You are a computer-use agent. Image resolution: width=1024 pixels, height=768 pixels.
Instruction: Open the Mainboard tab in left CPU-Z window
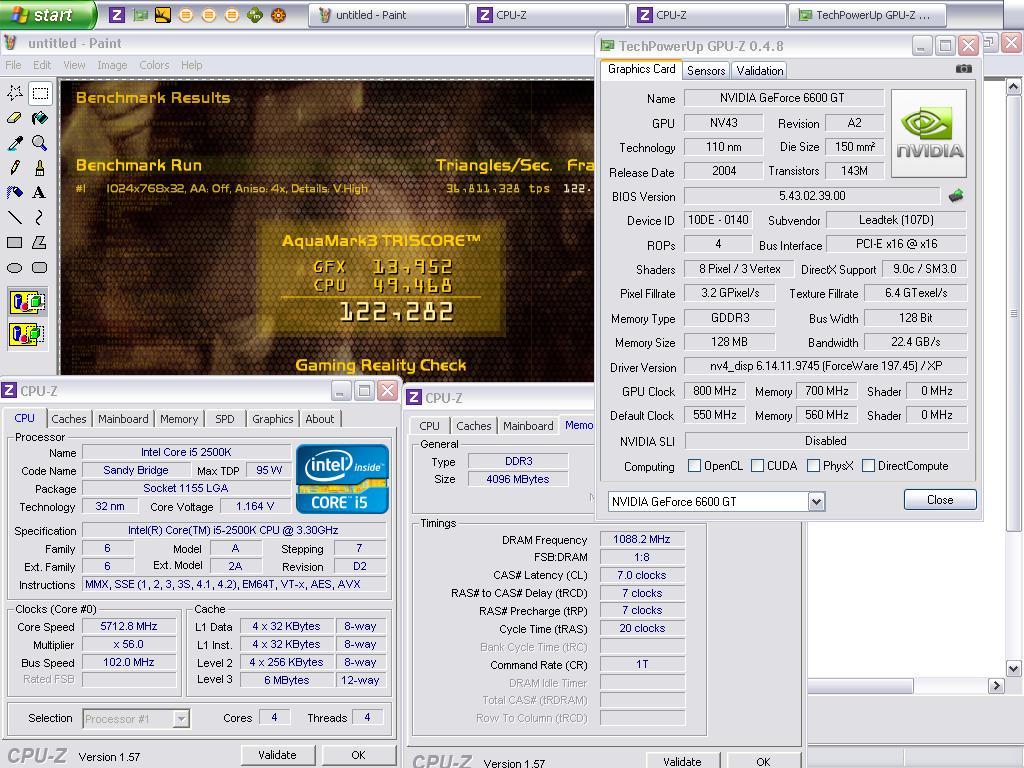tap(123, 419)
